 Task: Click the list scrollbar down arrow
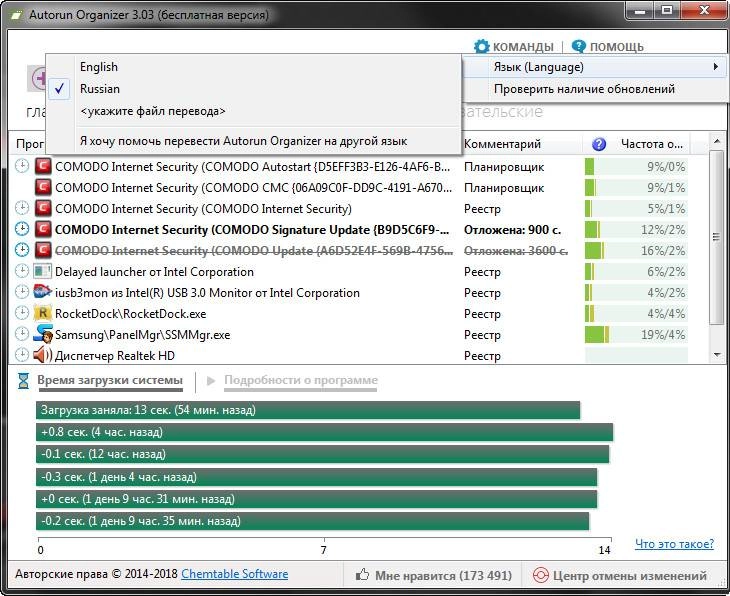[716, 355]
